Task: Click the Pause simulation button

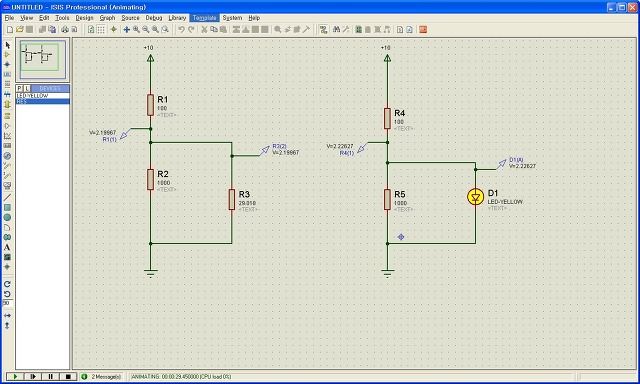Action: tap(51, 376)
